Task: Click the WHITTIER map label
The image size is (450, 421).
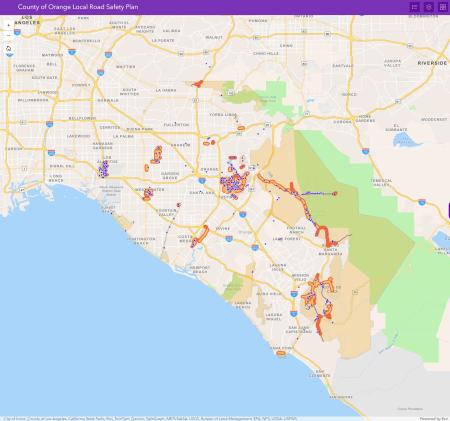Action: pos(126,67)
